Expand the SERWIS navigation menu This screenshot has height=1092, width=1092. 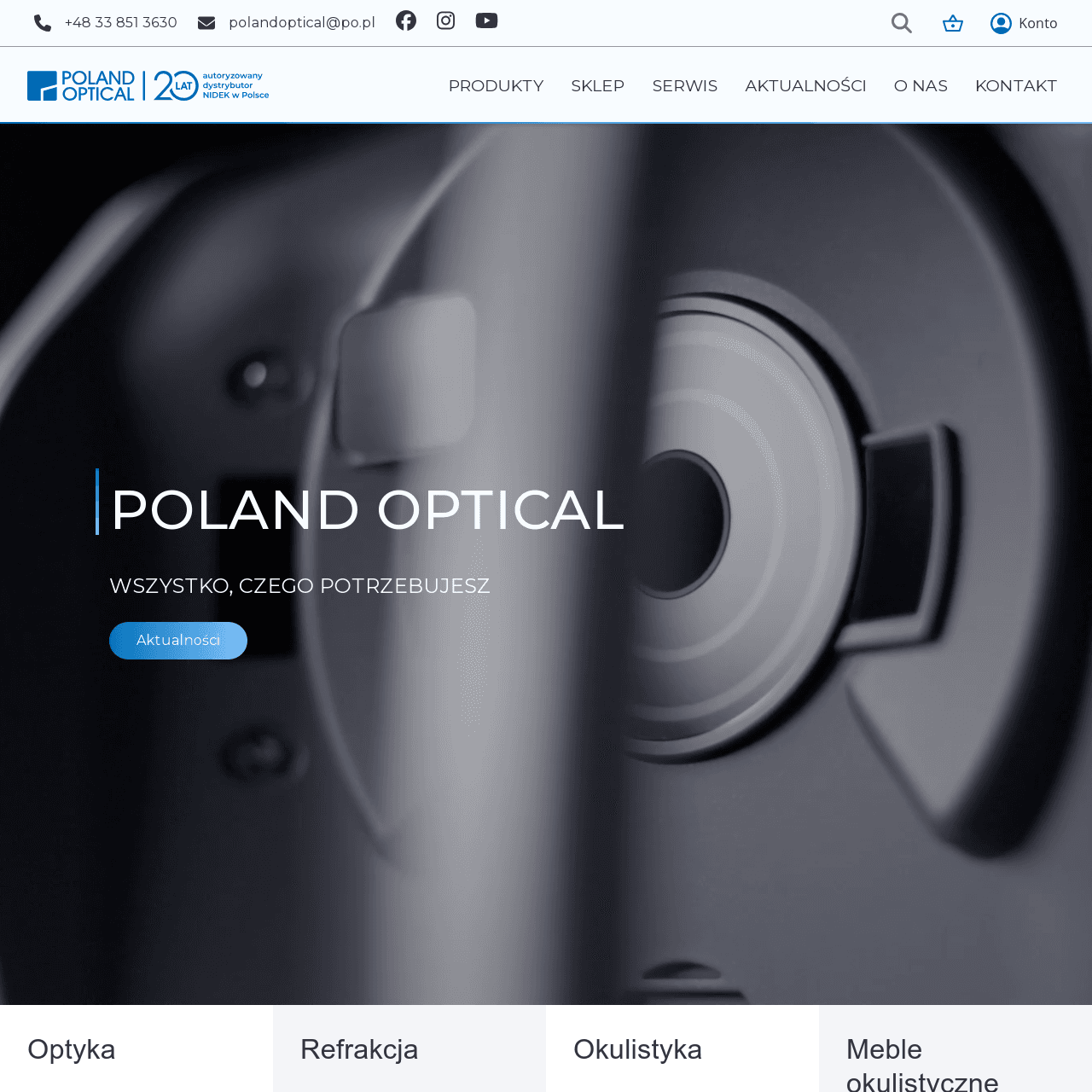coord(684,84)
